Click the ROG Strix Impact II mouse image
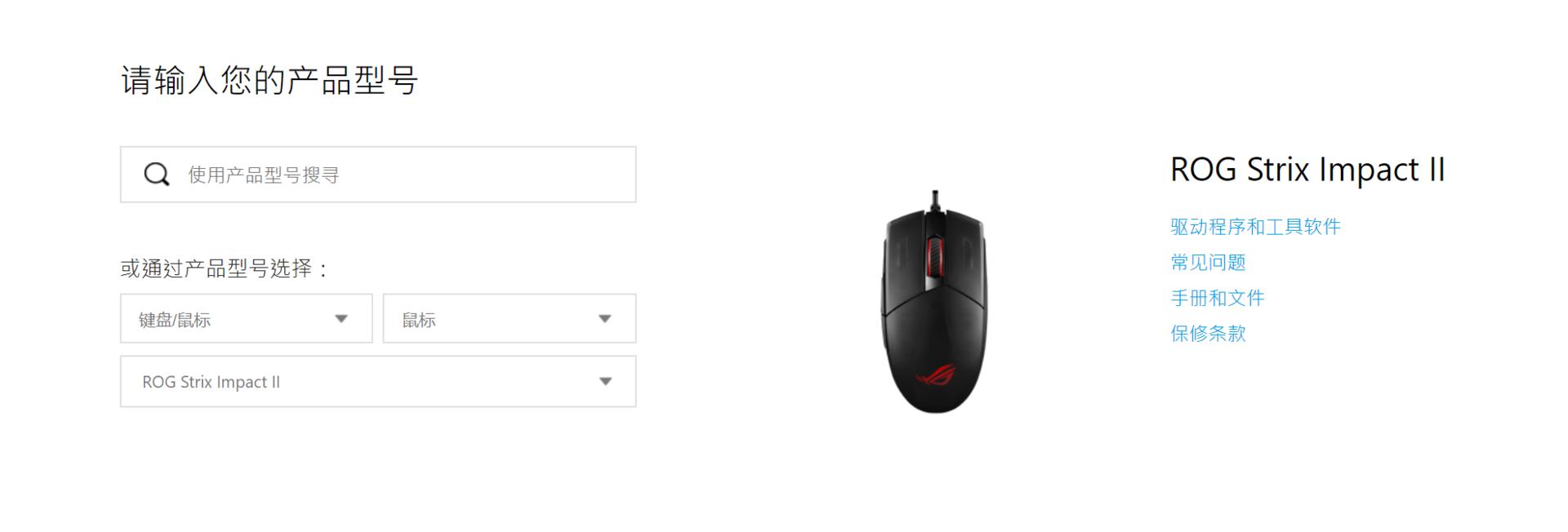The image size is (1568, 532). (x=935, y=302)
